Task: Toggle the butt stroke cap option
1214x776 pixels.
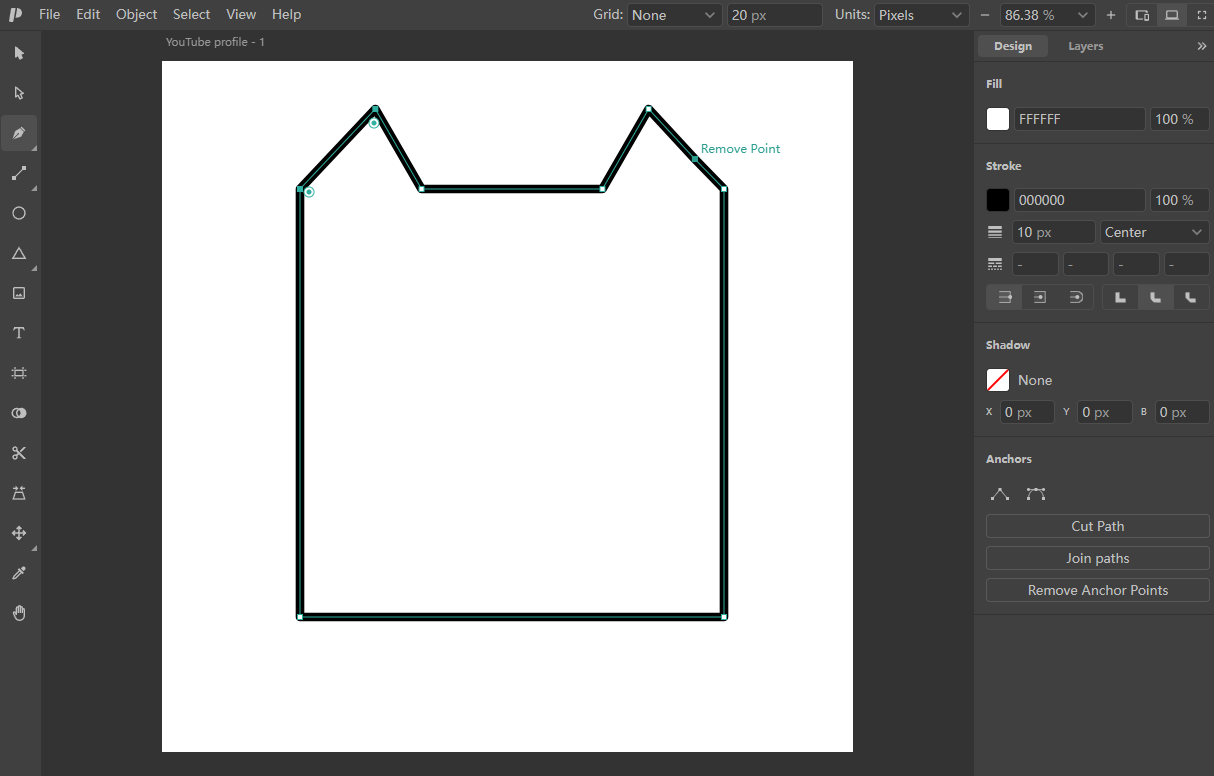Action: coord(1005,297)
